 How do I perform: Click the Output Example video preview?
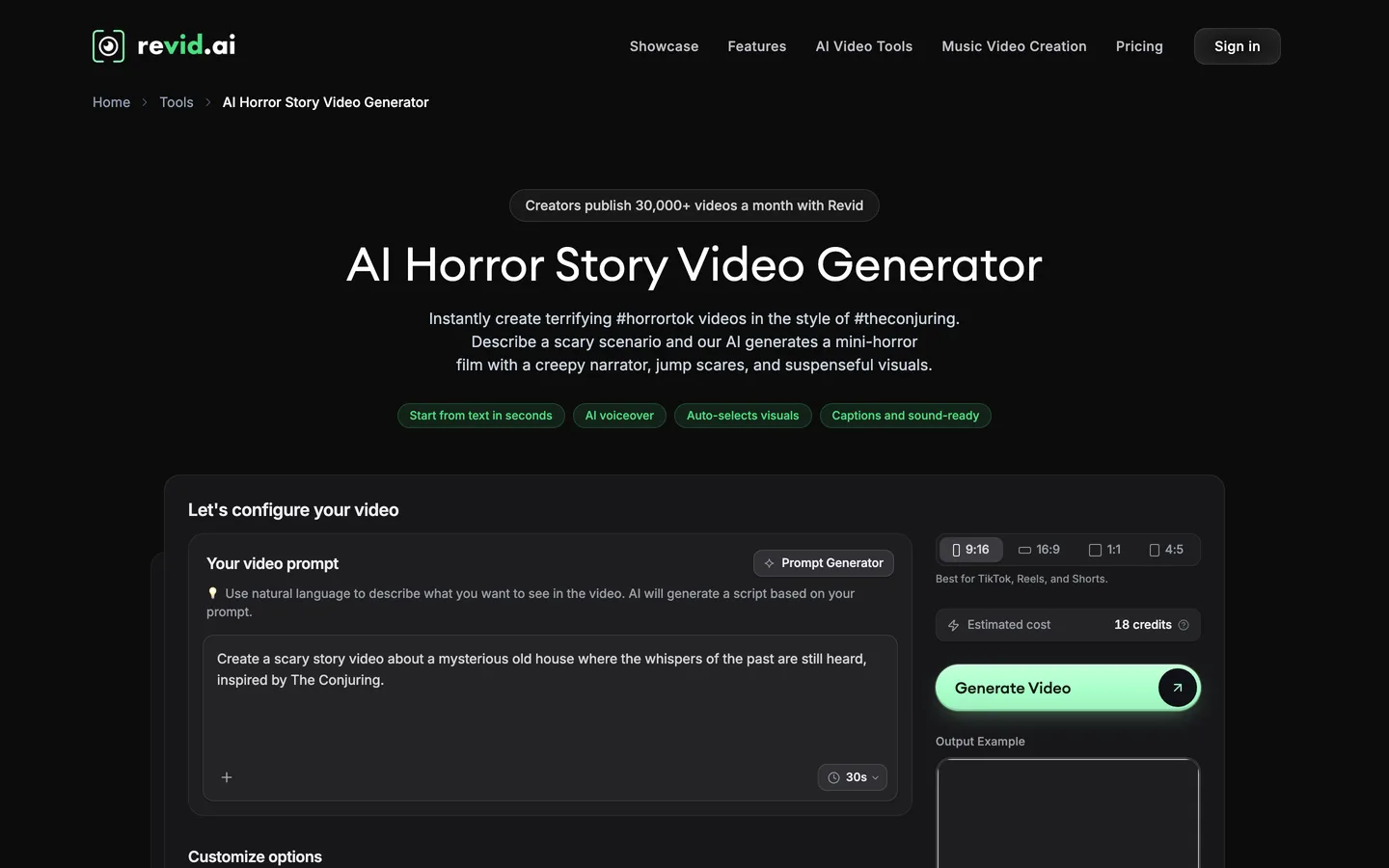[x=1068, y=813]
